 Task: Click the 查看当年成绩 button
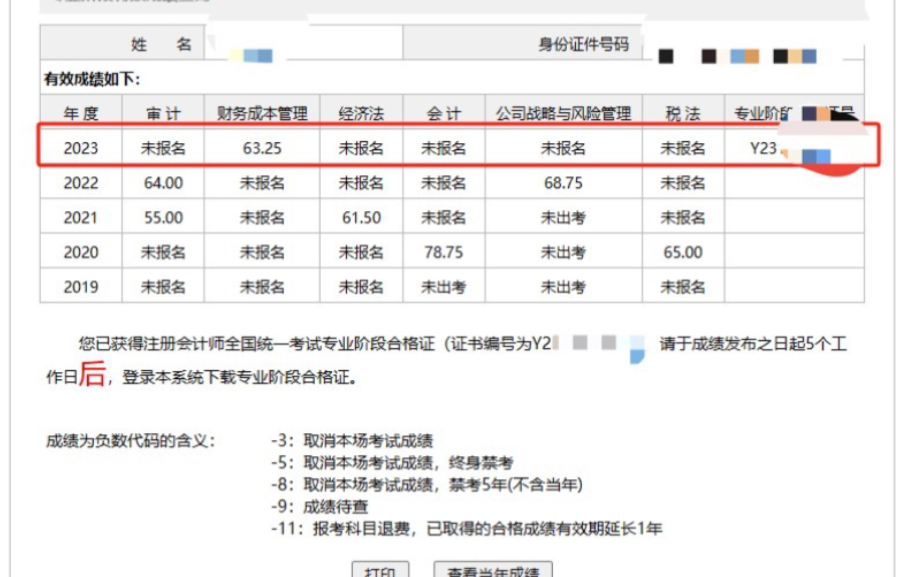[493, 570]
